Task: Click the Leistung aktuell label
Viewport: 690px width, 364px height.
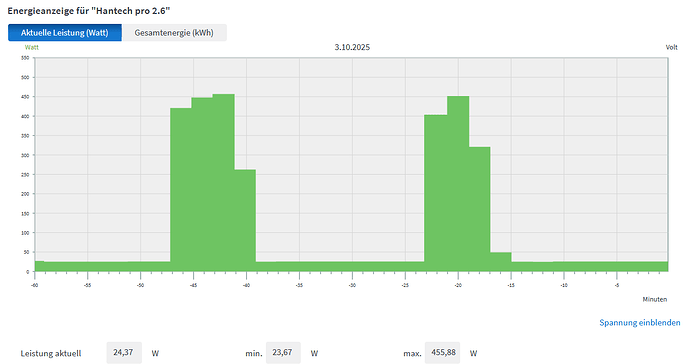Action: click(51, 353)
